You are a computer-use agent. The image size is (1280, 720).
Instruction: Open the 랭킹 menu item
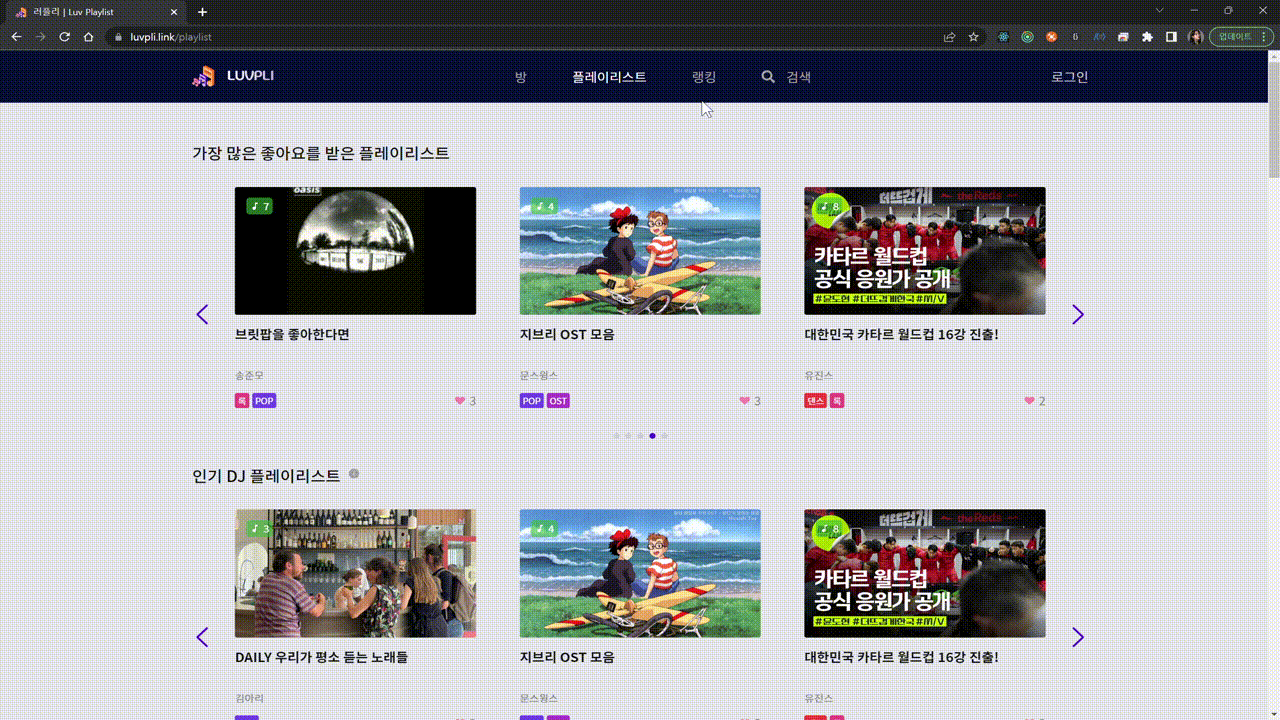pyautogui.click(x=704, y=77)
